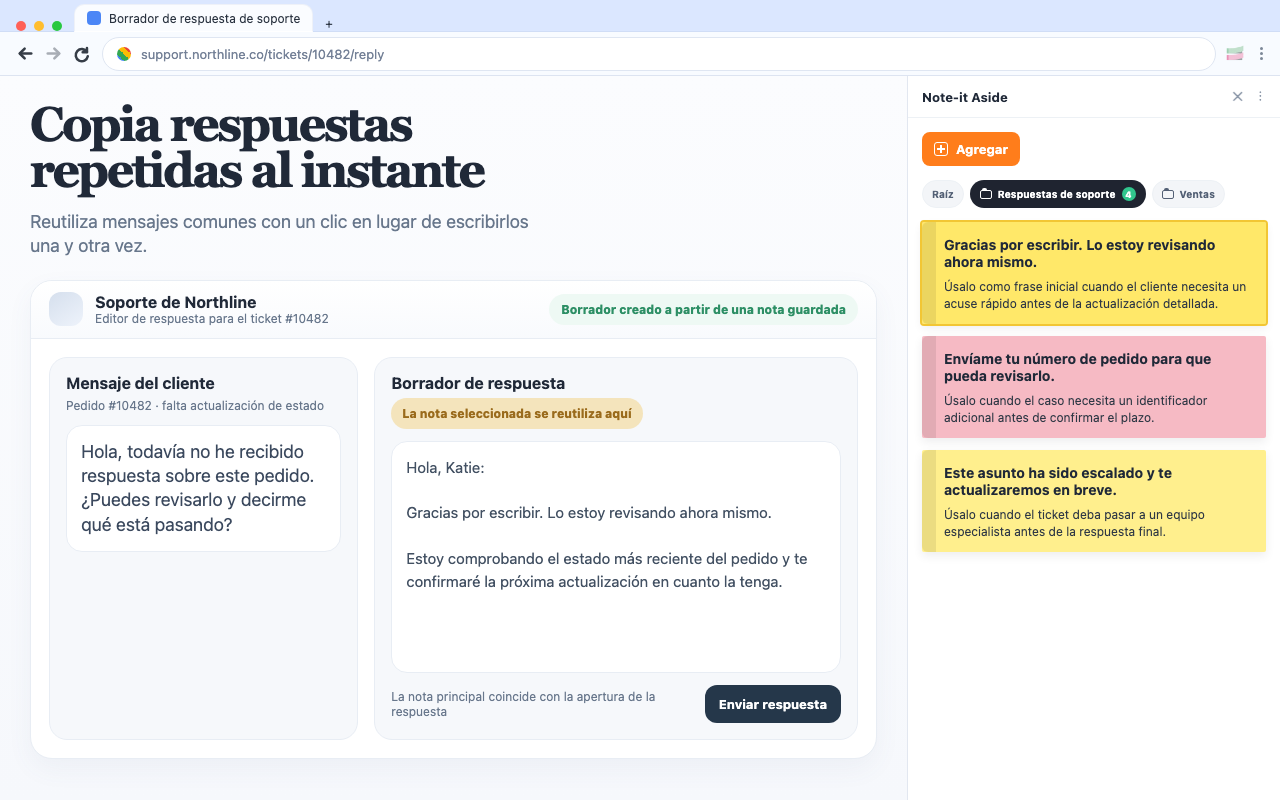Image resolution: width=1280 pixels, height=800 pixels.
Task: Click the orange Agregar button
Action: [970, 148]
